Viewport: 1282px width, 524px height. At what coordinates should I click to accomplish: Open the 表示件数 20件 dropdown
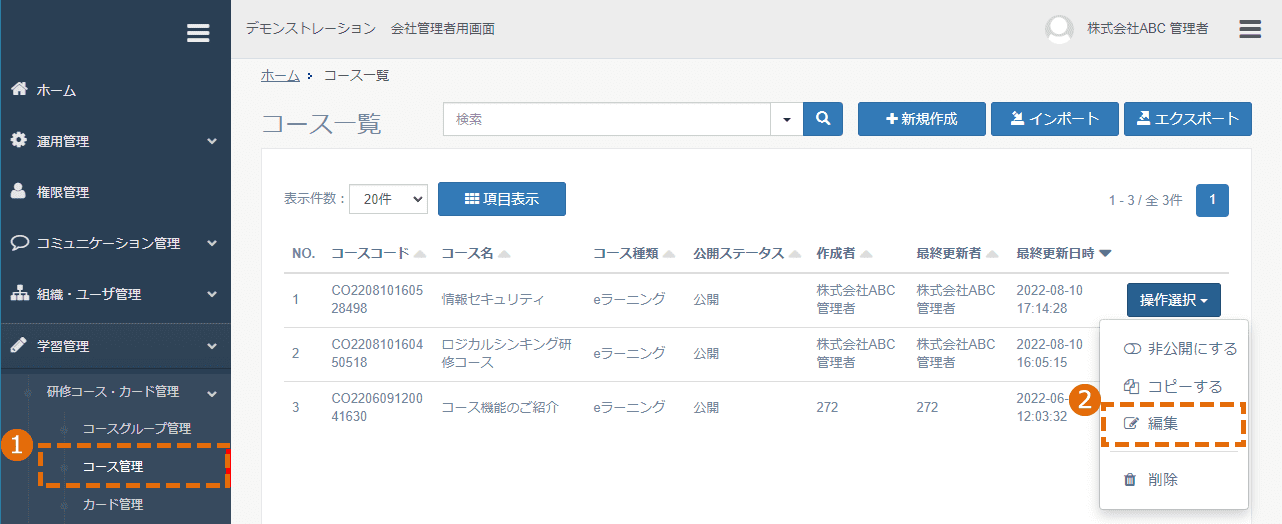pos(389,199)
